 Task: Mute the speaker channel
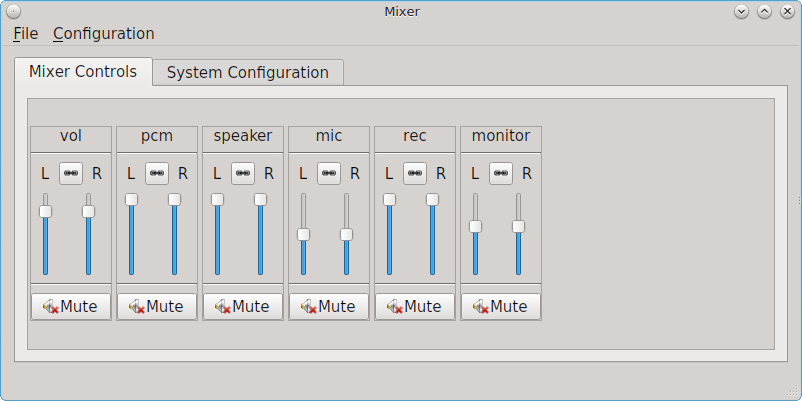243,306
